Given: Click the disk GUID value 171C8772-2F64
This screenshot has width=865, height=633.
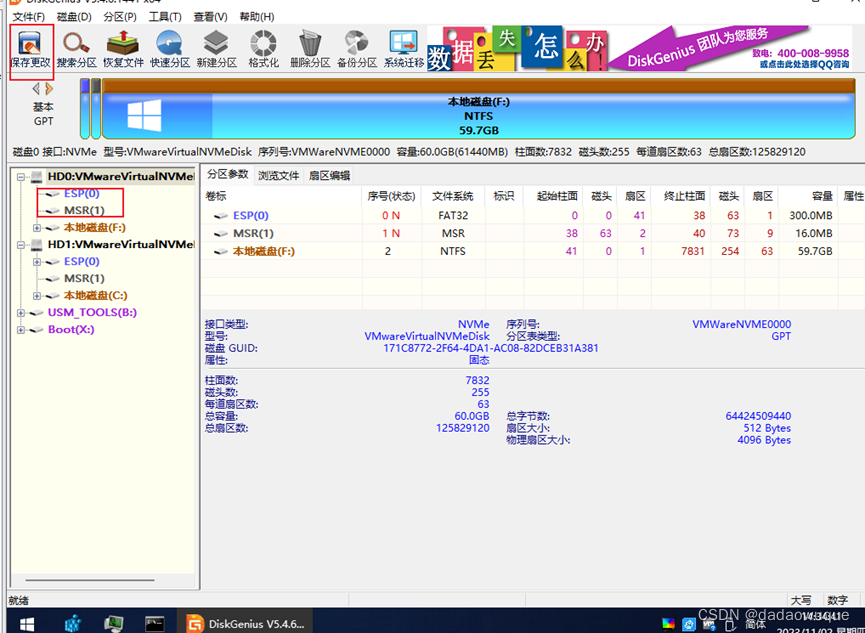Looking at the screenshot, I should [490, 348].
